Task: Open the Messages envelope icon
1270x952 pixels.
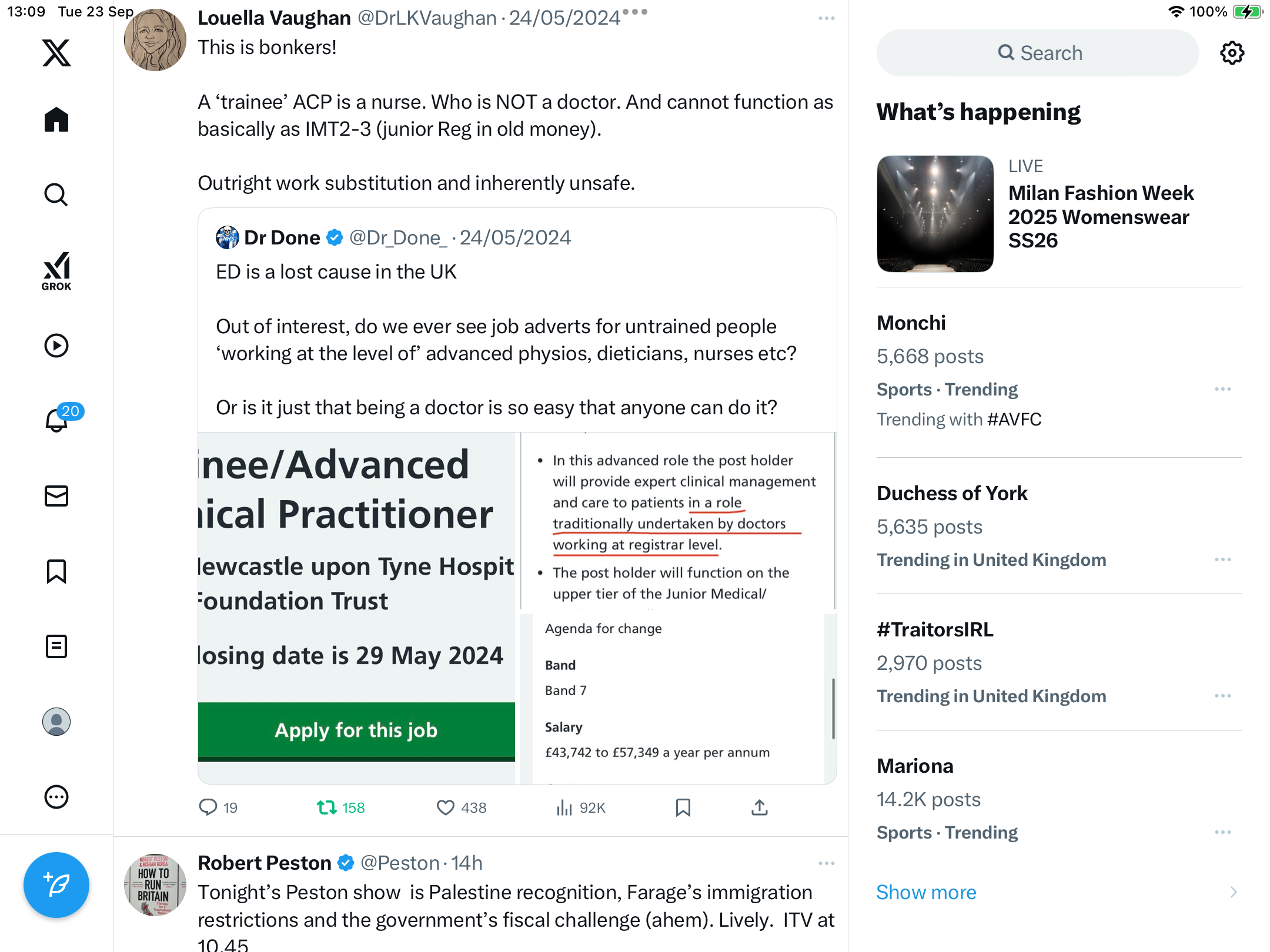Action: pos(56,496)
